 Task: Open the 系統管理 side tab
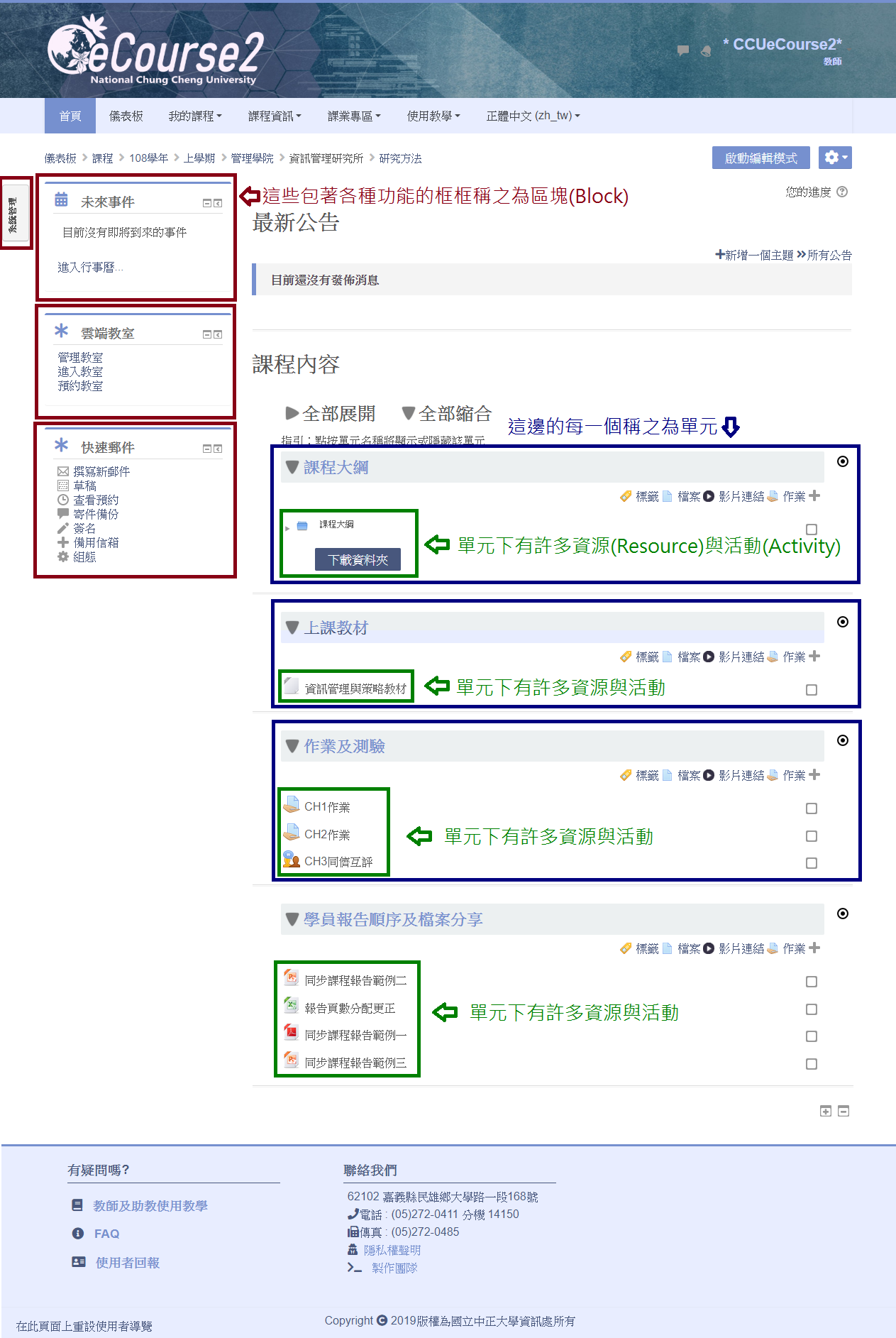[x=14, y=213]
